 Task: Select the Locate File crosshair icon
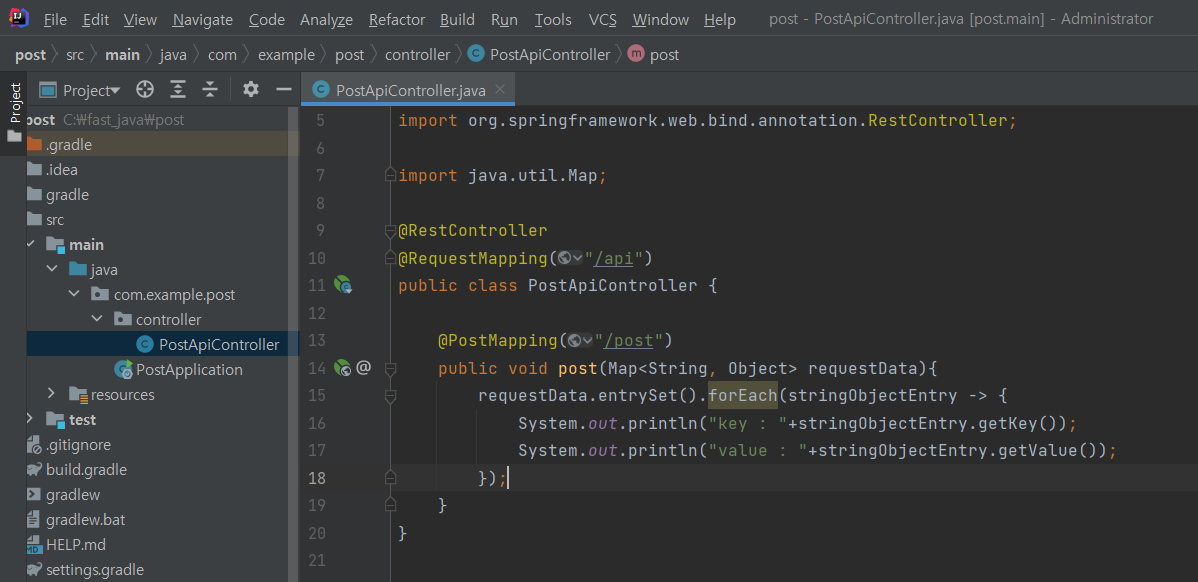(x=145, y=89)
